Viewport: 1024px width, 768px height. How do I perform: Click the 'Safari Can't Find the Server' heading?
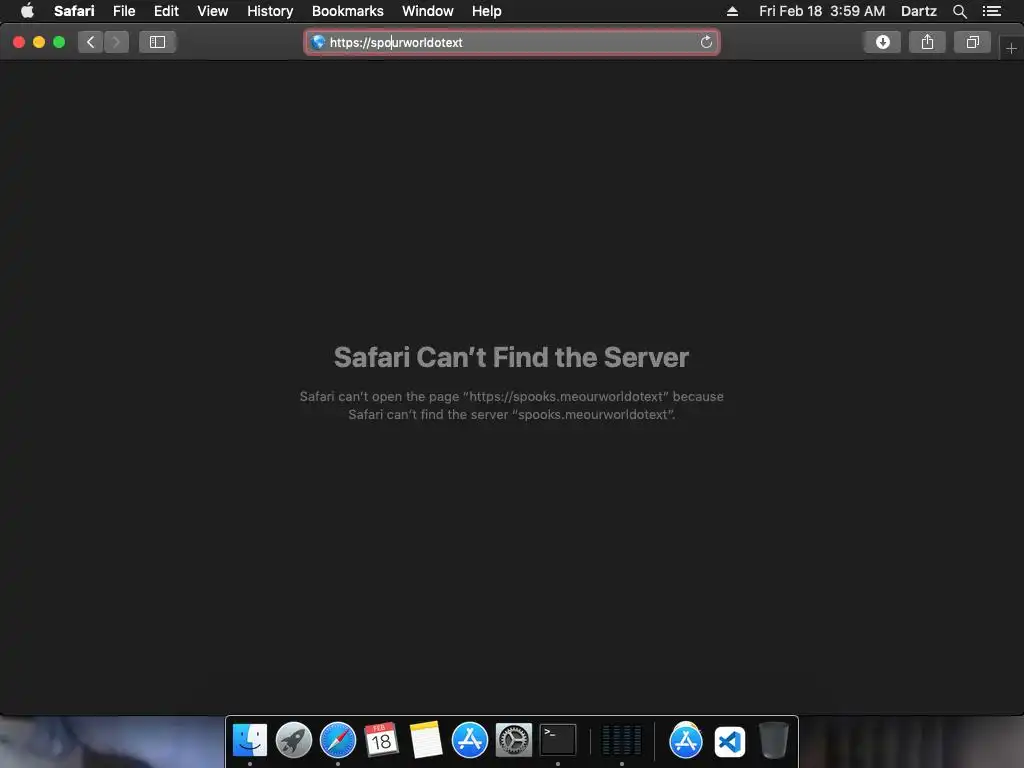point(511,357)
